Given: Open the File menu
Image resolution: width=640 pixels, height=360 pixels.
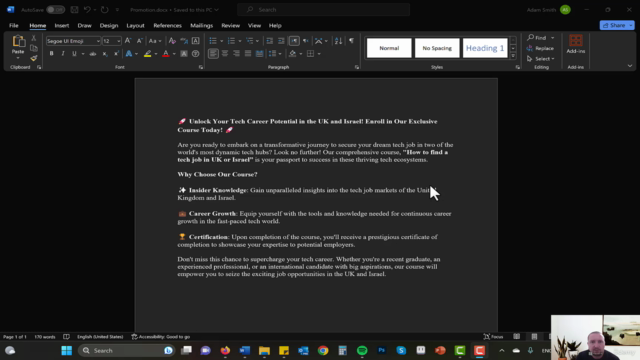Looking at the screenshot, I should (13, 25).
